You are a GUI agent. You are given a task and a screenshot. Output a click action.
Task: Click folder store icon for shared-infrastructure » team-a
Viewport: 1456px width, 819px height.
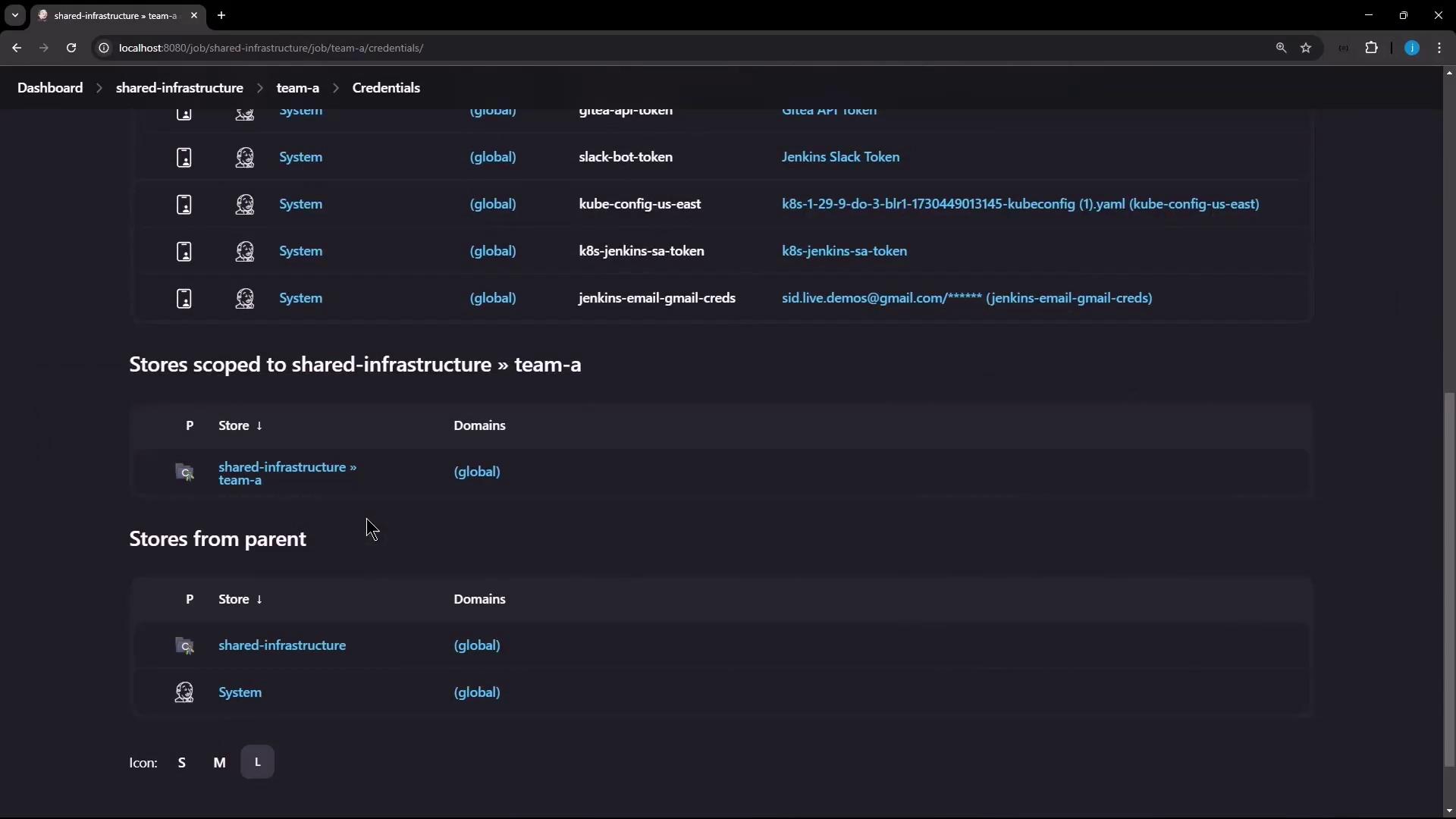184,472
